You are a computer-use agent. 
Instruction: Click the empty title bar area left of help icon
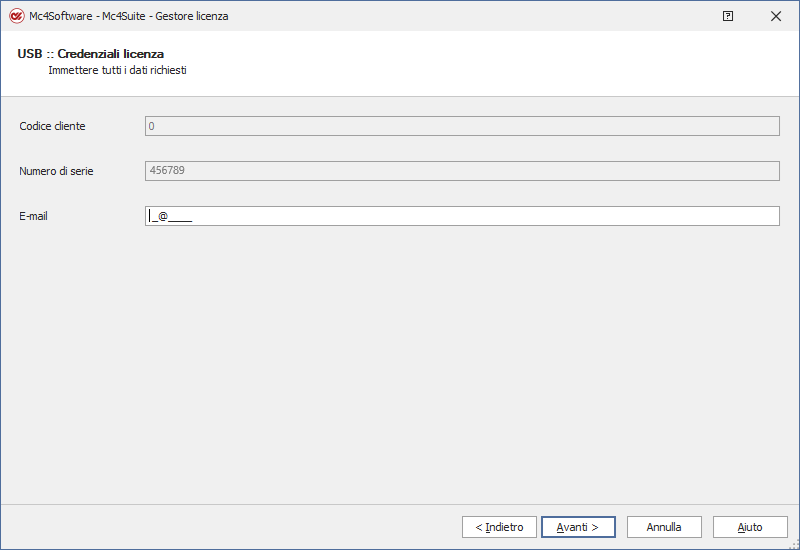pos(474,16)
